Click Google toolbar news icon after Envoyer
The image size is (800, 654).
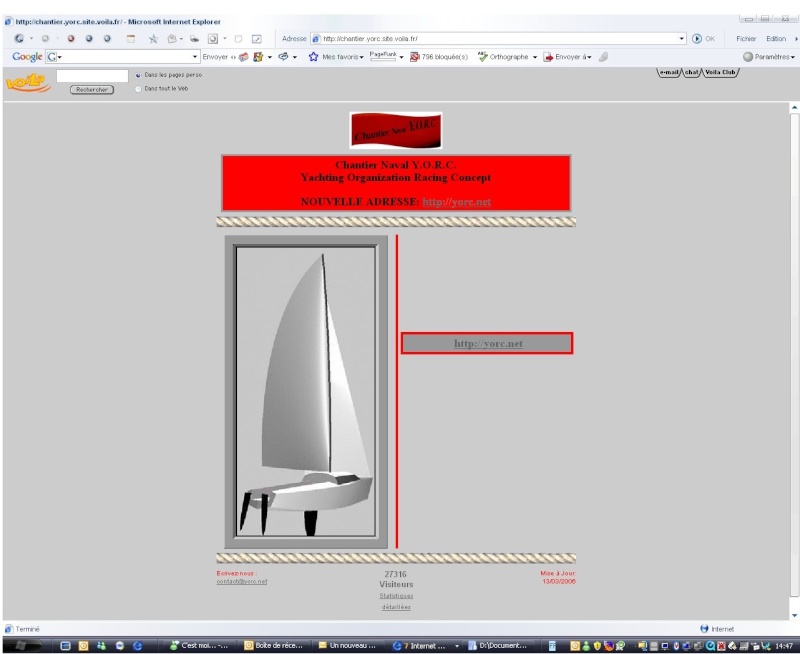click(x=243, y=57)
